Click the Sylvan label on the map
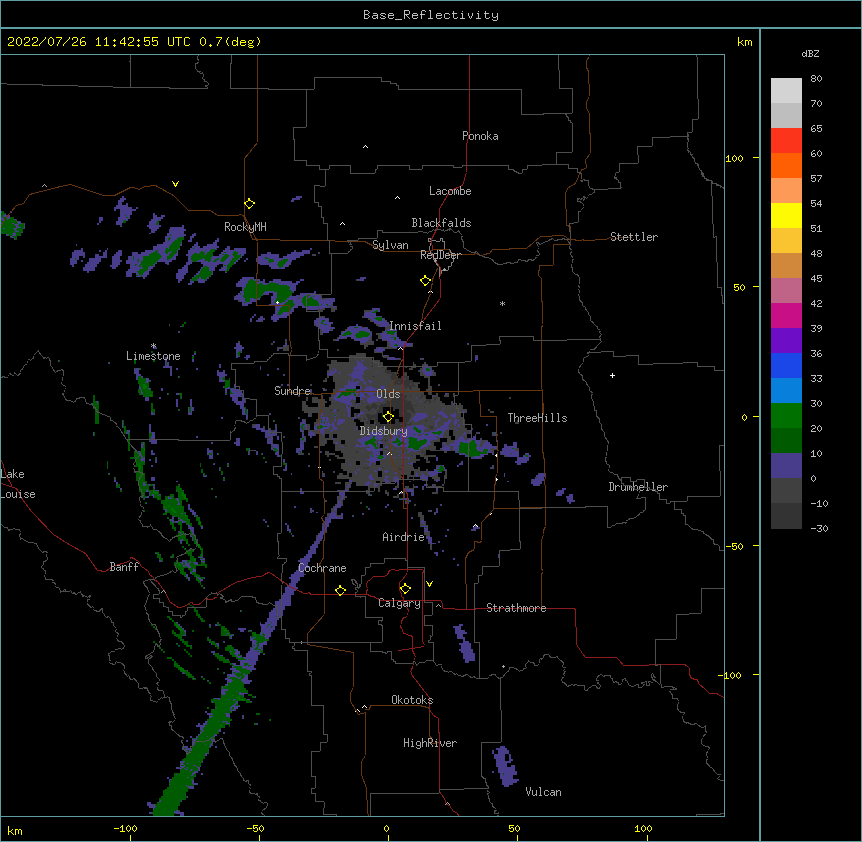 [390, 245]
